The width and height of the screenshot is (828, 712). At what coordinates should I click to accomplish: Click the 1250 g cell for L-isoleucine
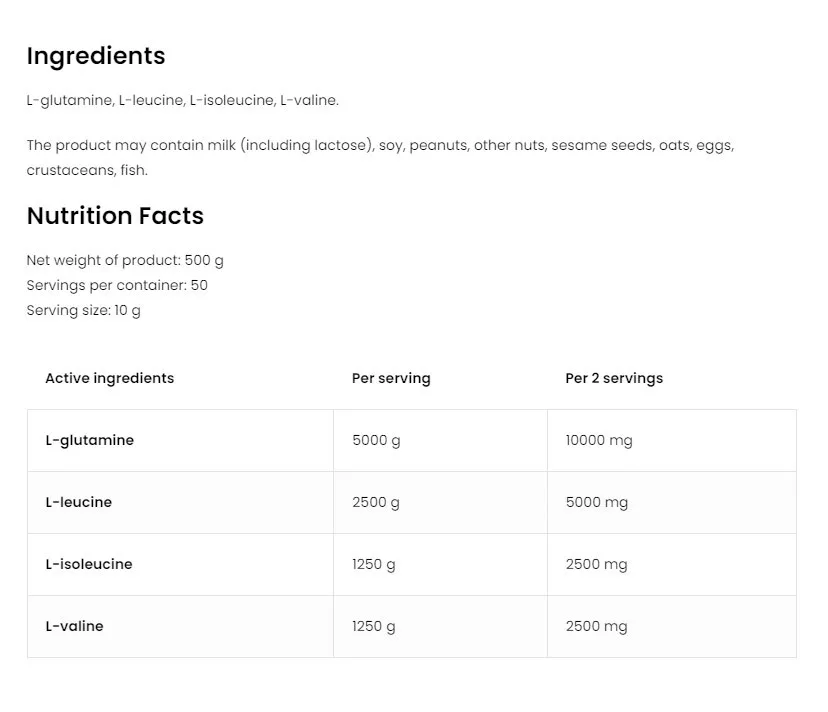(374, 564)
